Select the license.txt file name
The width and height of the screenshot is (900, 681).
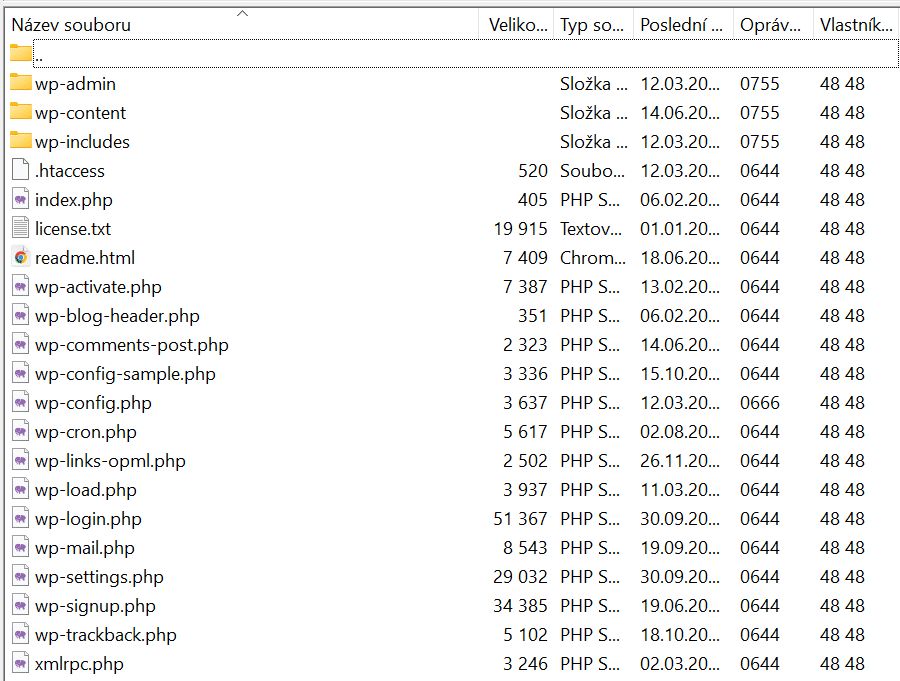pos(73,229)
